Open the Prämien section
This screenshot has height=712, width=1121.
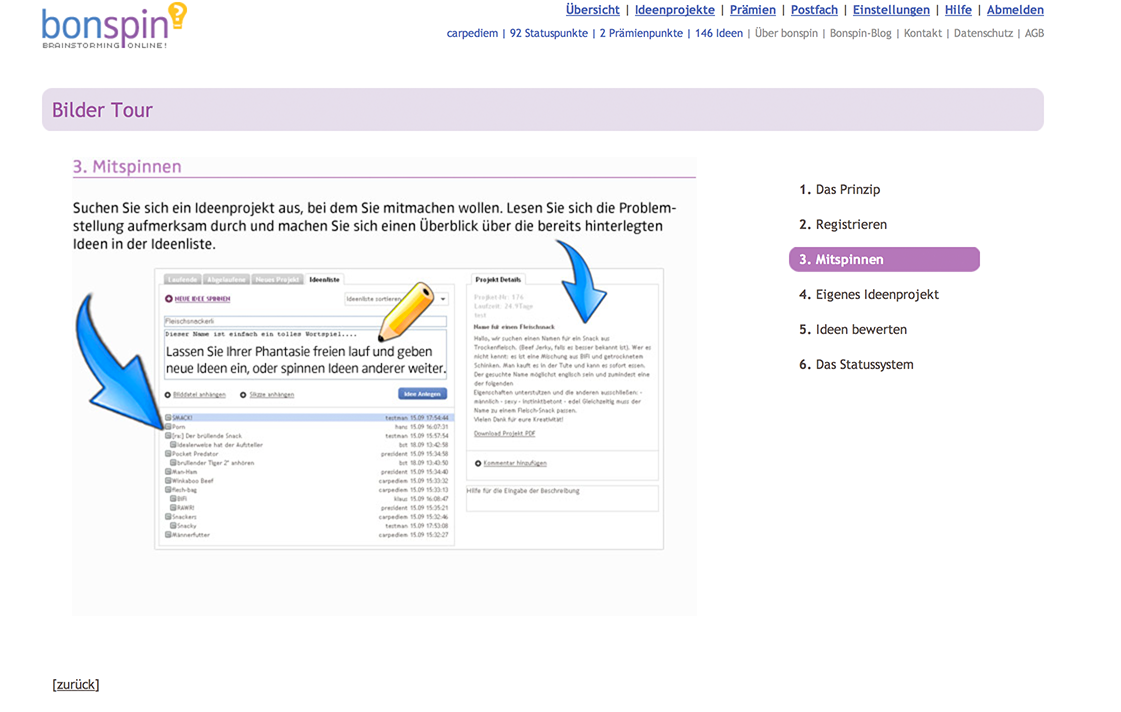[752, 10]
